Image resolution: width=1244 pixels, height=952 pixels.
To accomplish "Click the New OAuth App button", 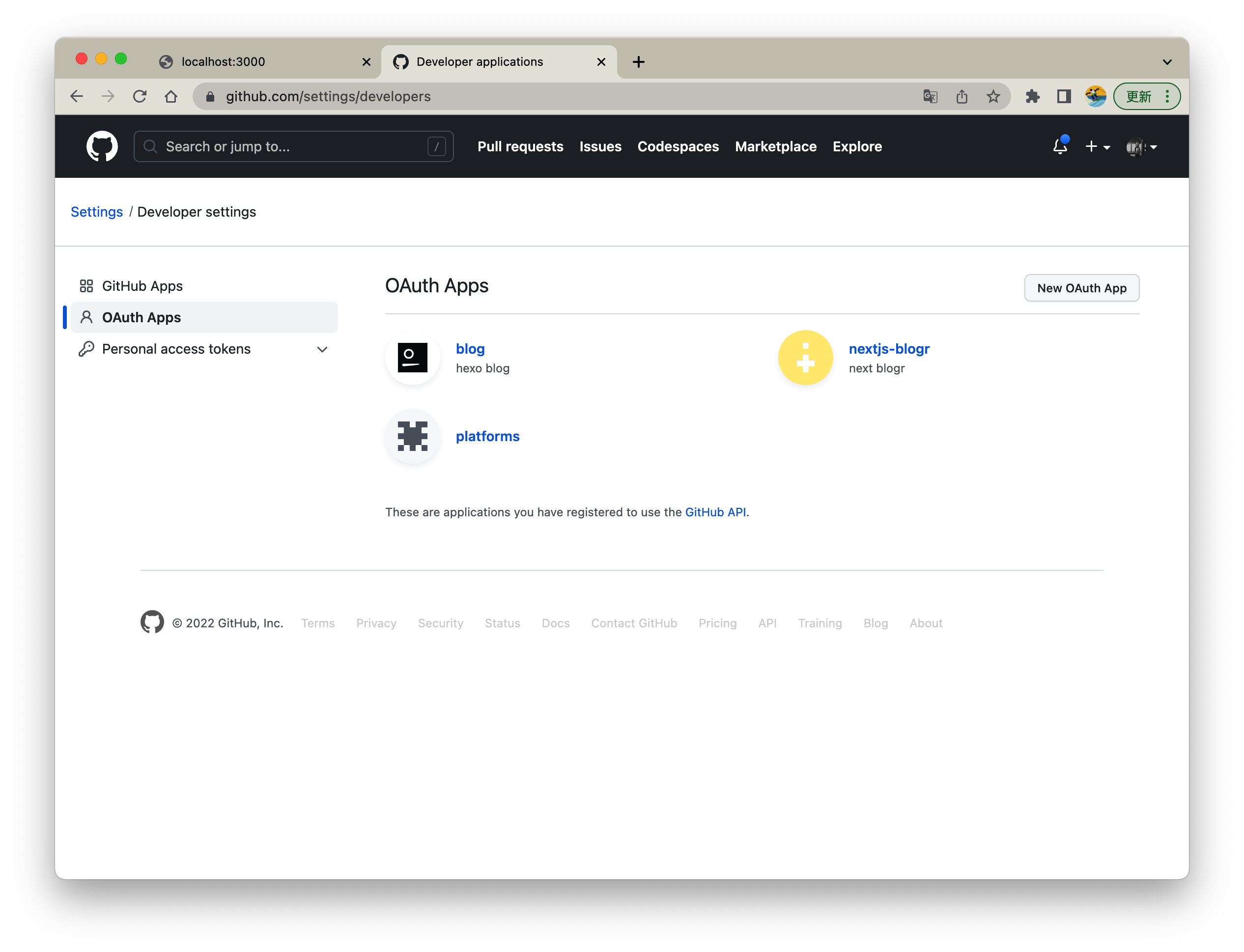I will (1081, 288).
